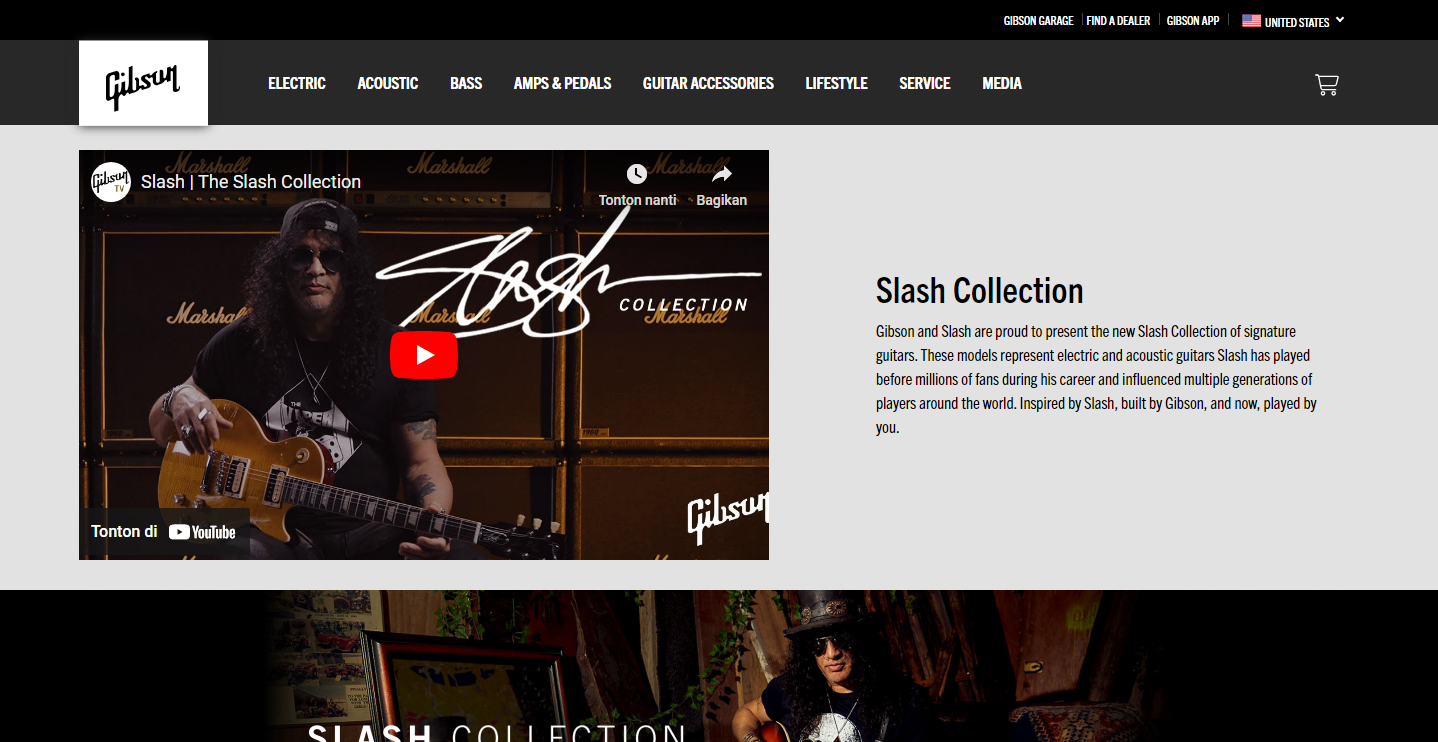The width and height of the screenshot is (1438, 742).
Task: Open the Gibson TV channel avatar
Action: point(111,182)
